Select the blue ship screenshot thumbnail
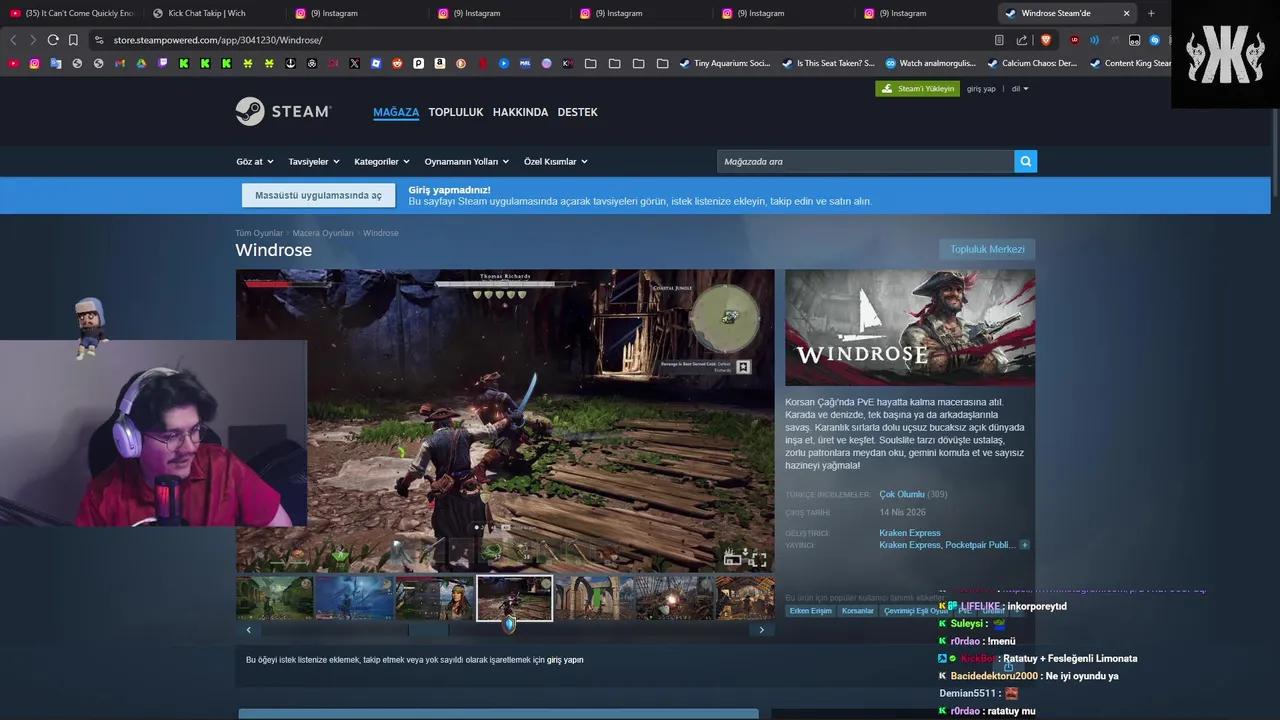 [355, 598]
